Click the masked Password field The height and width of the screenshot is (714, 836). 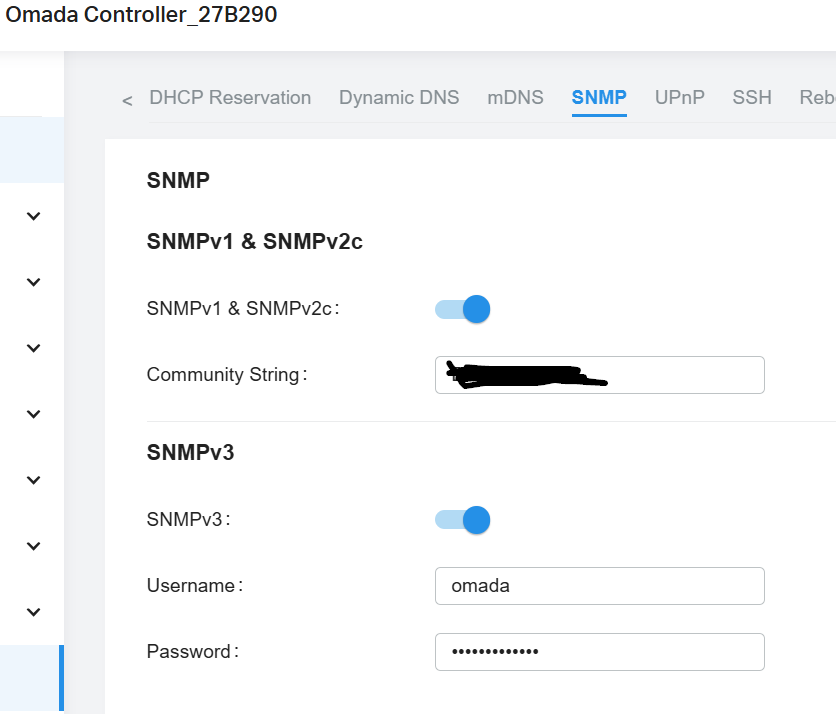click(x=599, y=651)
